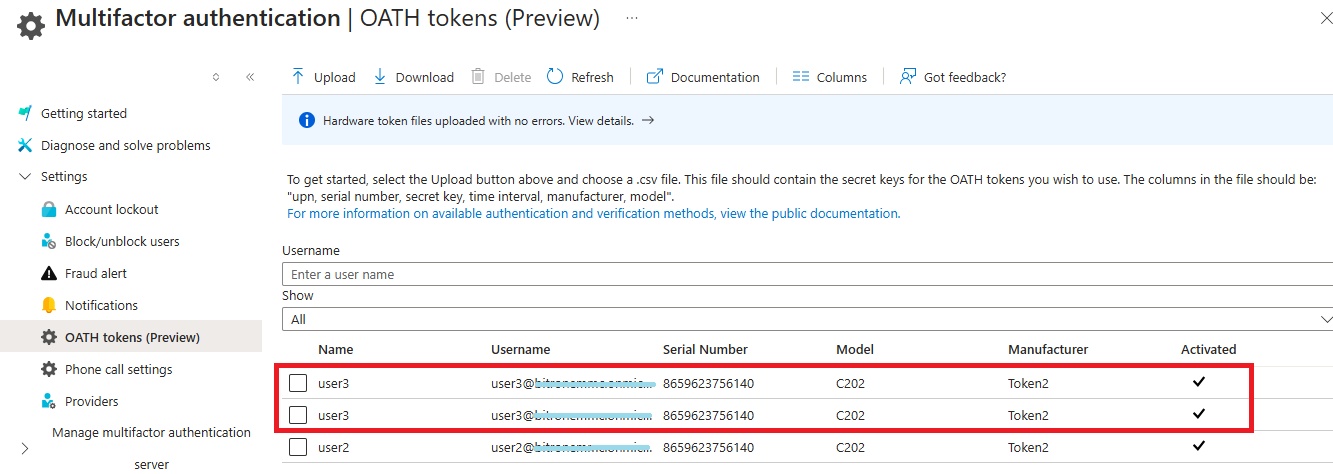
Task: Open Account lockout lock icon
Action: pos(48,210)
